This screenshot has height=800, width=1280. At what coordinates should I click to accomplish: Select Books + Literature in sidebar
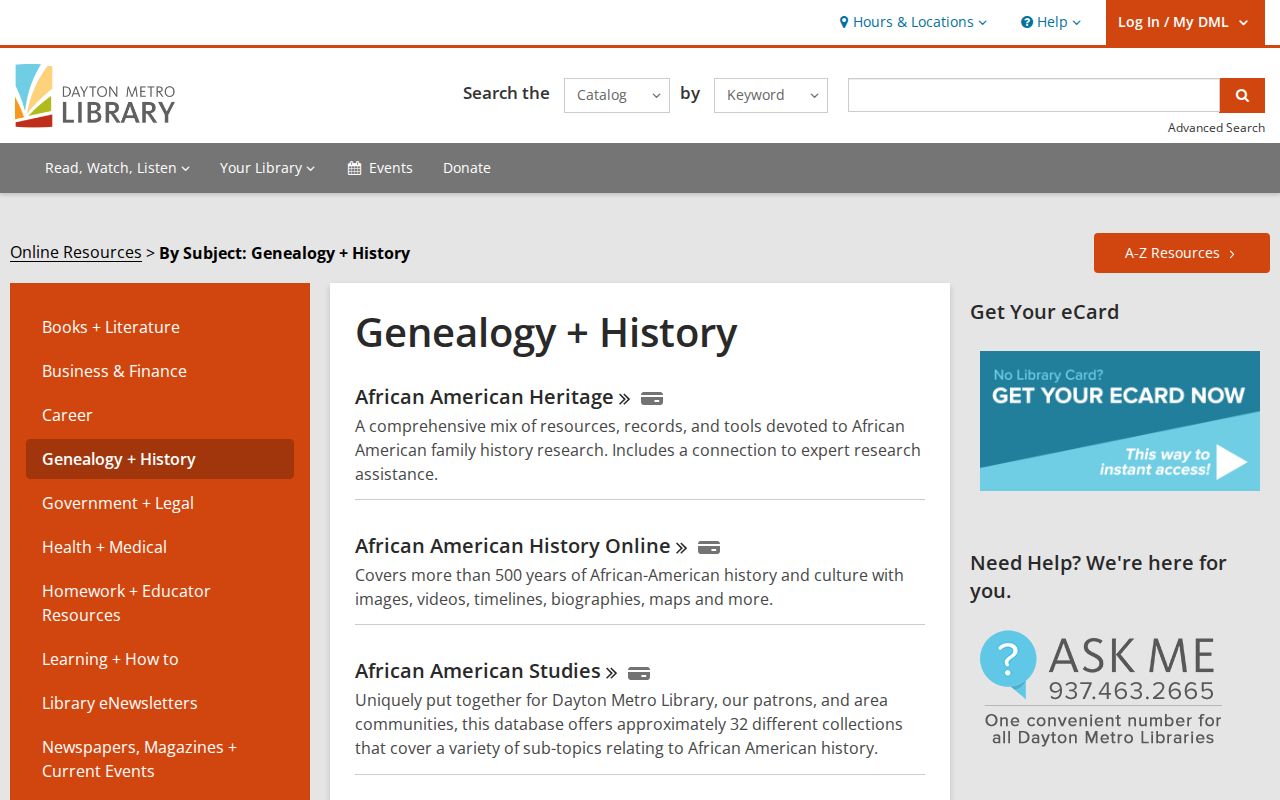(160, 327)
